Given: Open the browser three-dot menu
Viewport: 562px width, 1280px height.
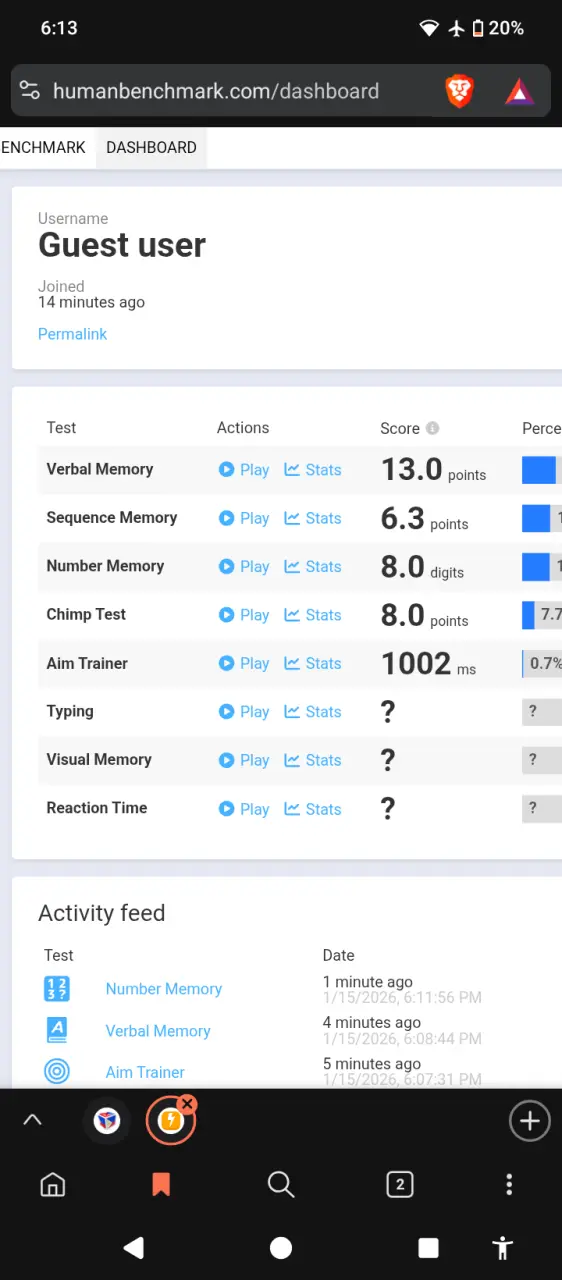Looking at the screenshot, I should tap(509, 1185).
